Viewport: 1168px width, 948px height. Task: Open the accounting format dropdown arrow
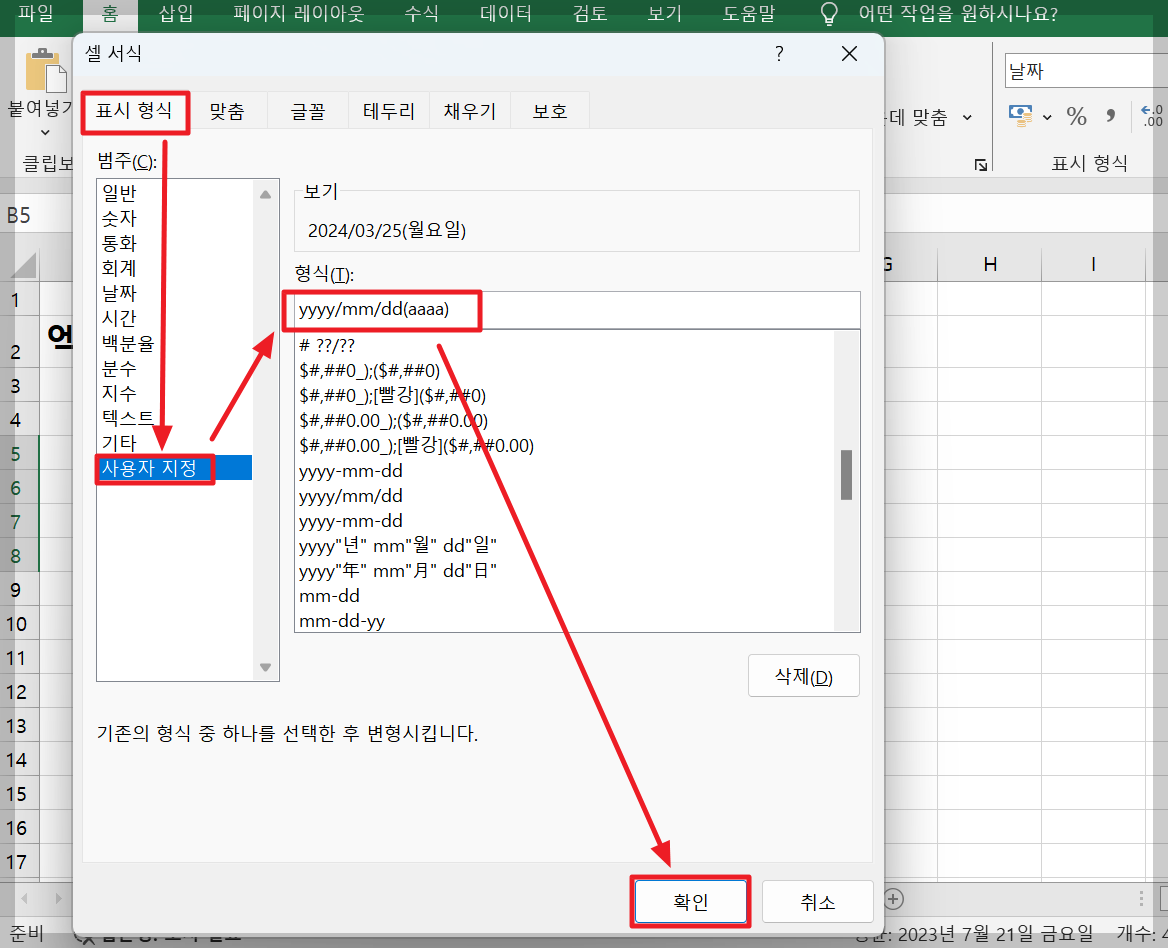click(x=1046, y=116)
